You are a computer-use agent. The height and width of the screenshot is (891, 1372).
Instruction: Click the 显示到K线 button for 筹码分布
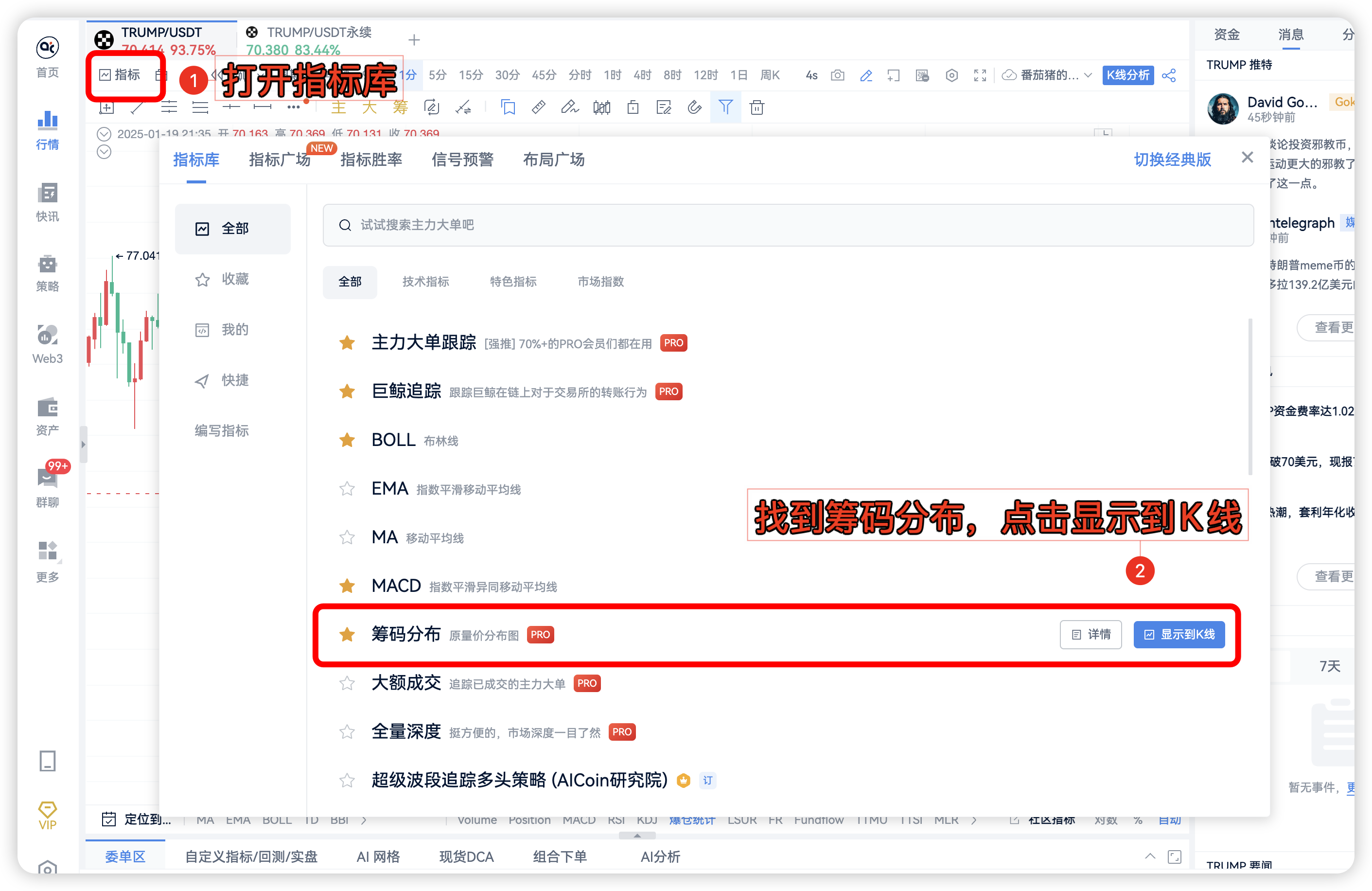[1179, 634]
